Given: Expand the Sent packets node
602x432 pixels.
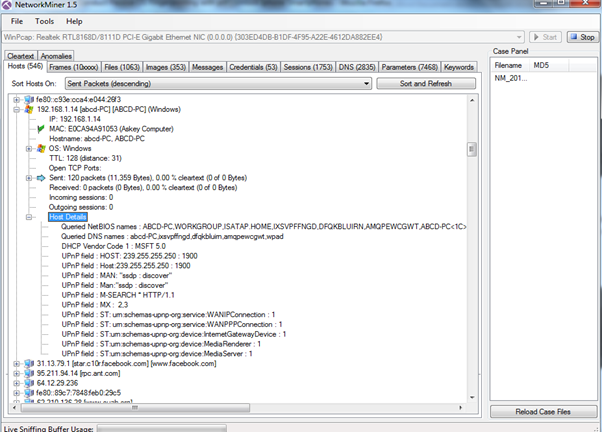Looking at the screenshot, I should click(29, 178).
